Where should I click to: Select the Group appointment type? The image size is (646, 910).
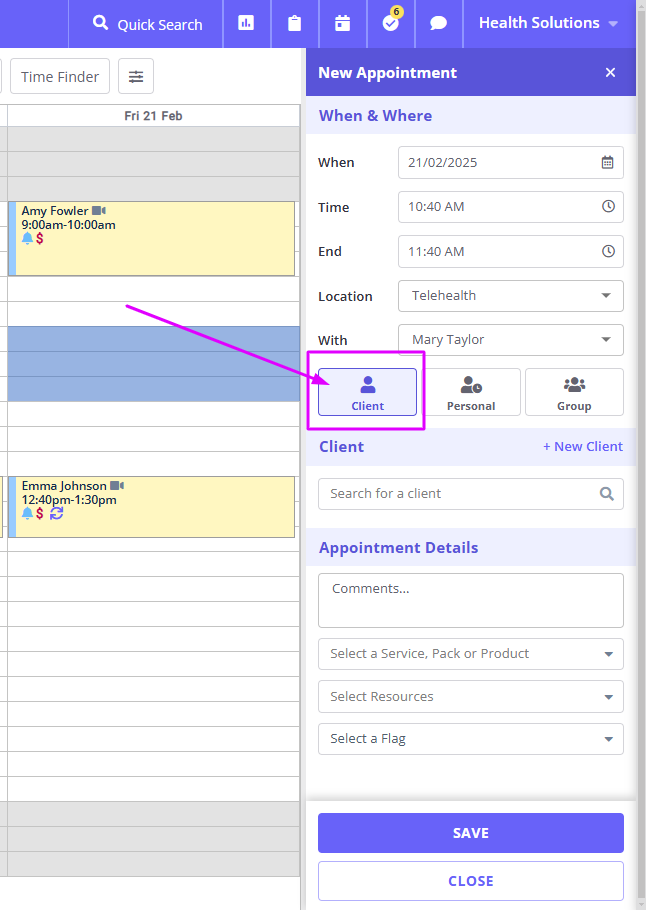click(574, 392)
